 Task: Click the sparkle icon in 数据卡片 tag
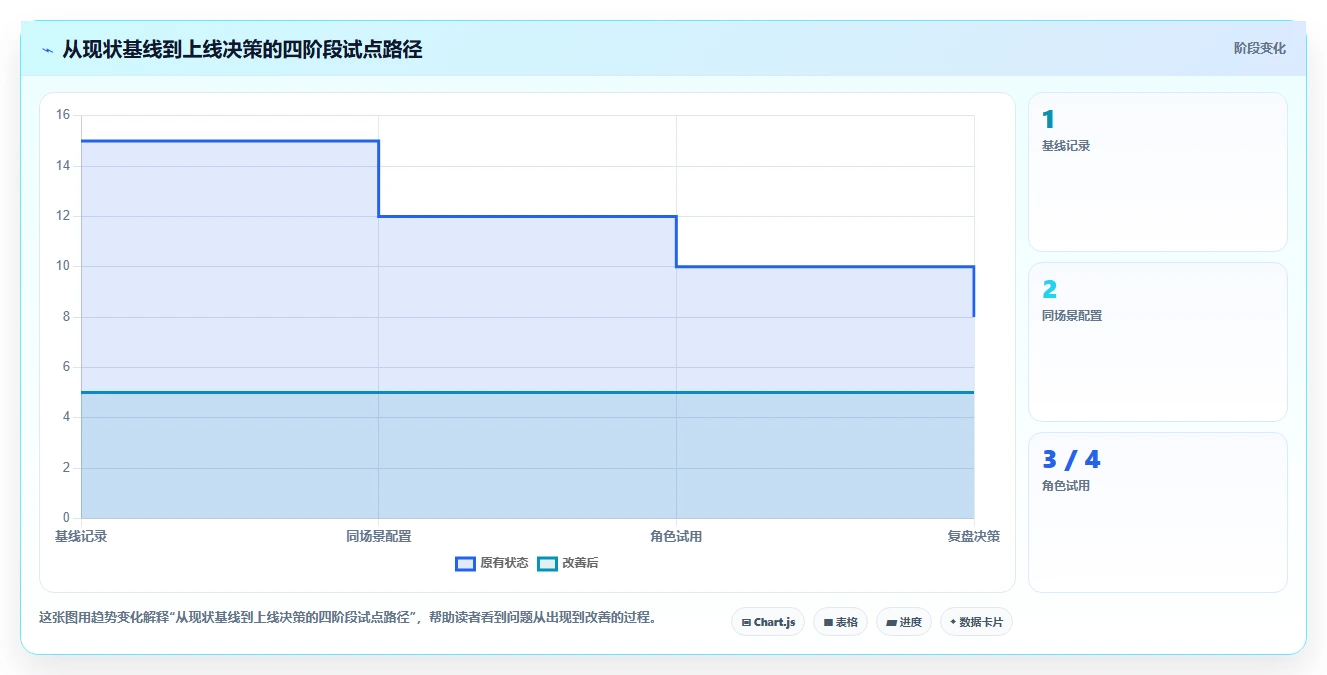click(x=953, y=622)
